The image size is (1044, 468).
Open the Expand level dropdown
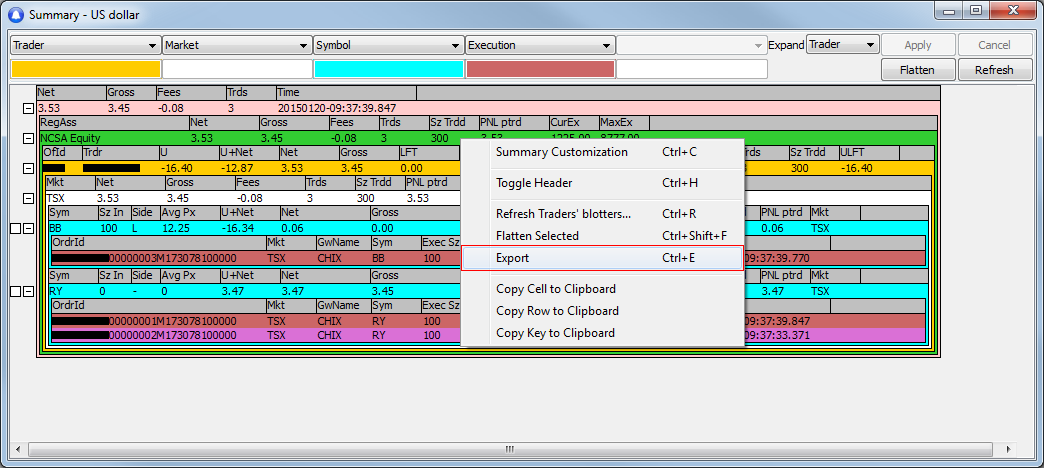[870, 45]
